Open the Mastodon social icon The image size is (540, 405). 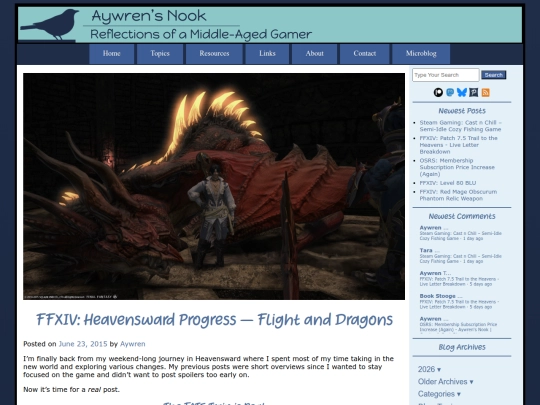450,92
